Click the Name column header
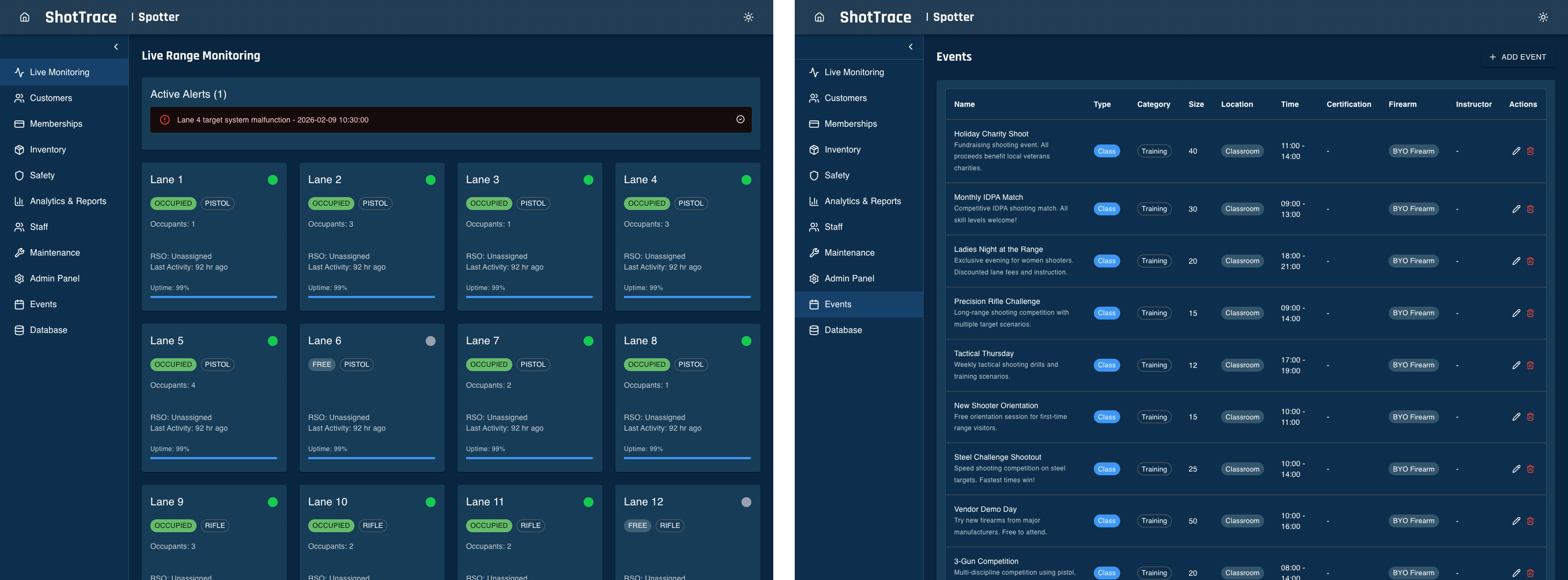Viewport: 1568px width, 580px height. pyautogui.click(x=964, y=104)
